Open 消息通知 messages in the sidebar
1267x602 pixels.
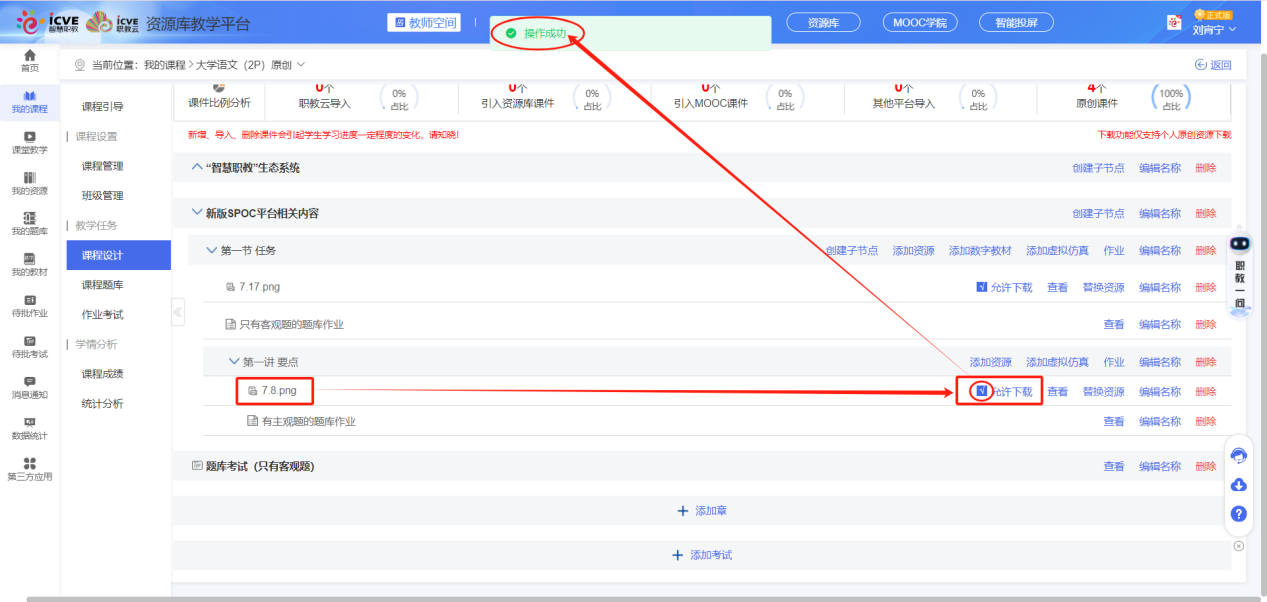(30, 387)
